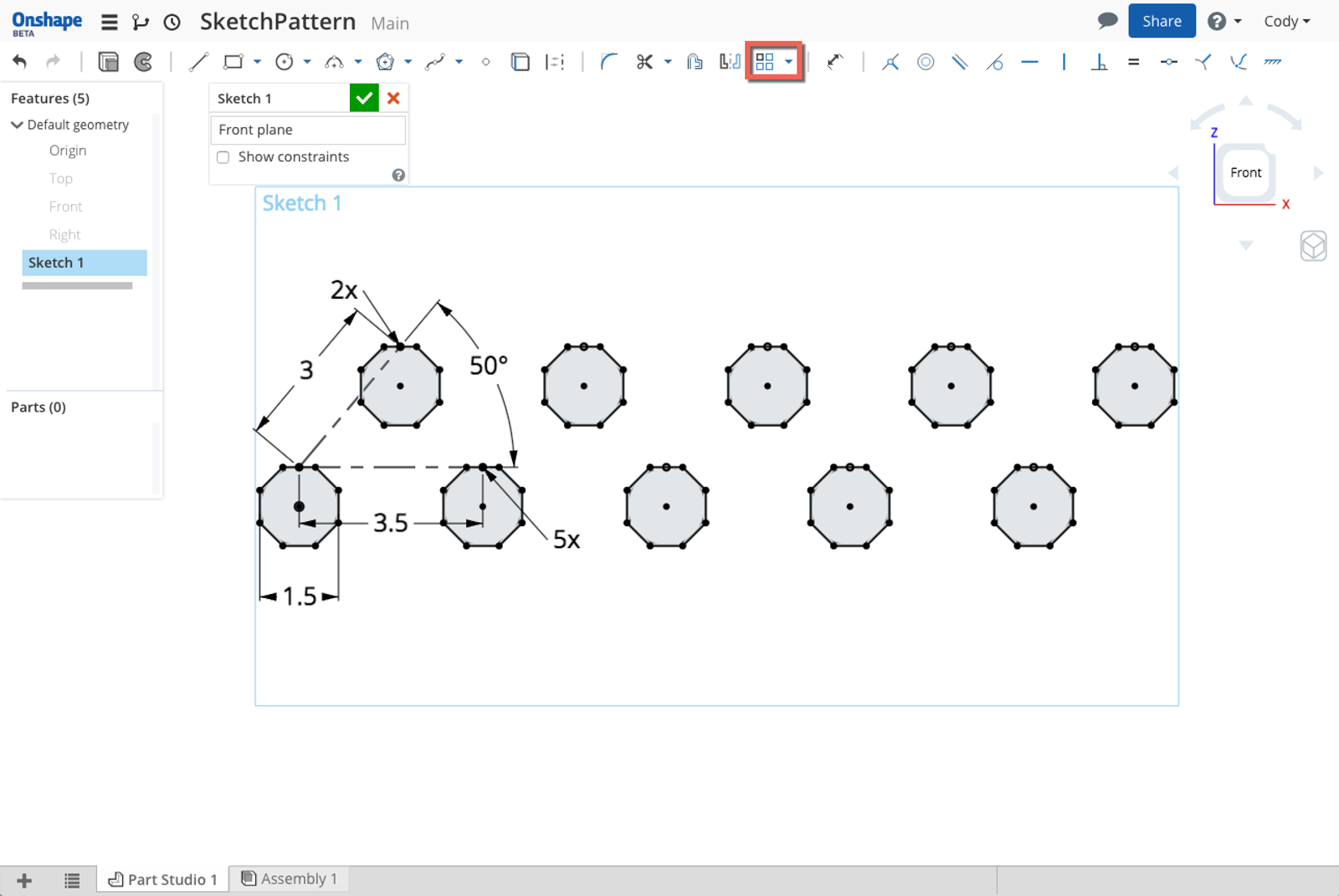
Task: Open the Cody user account menu
Action: click(1286, 22)
